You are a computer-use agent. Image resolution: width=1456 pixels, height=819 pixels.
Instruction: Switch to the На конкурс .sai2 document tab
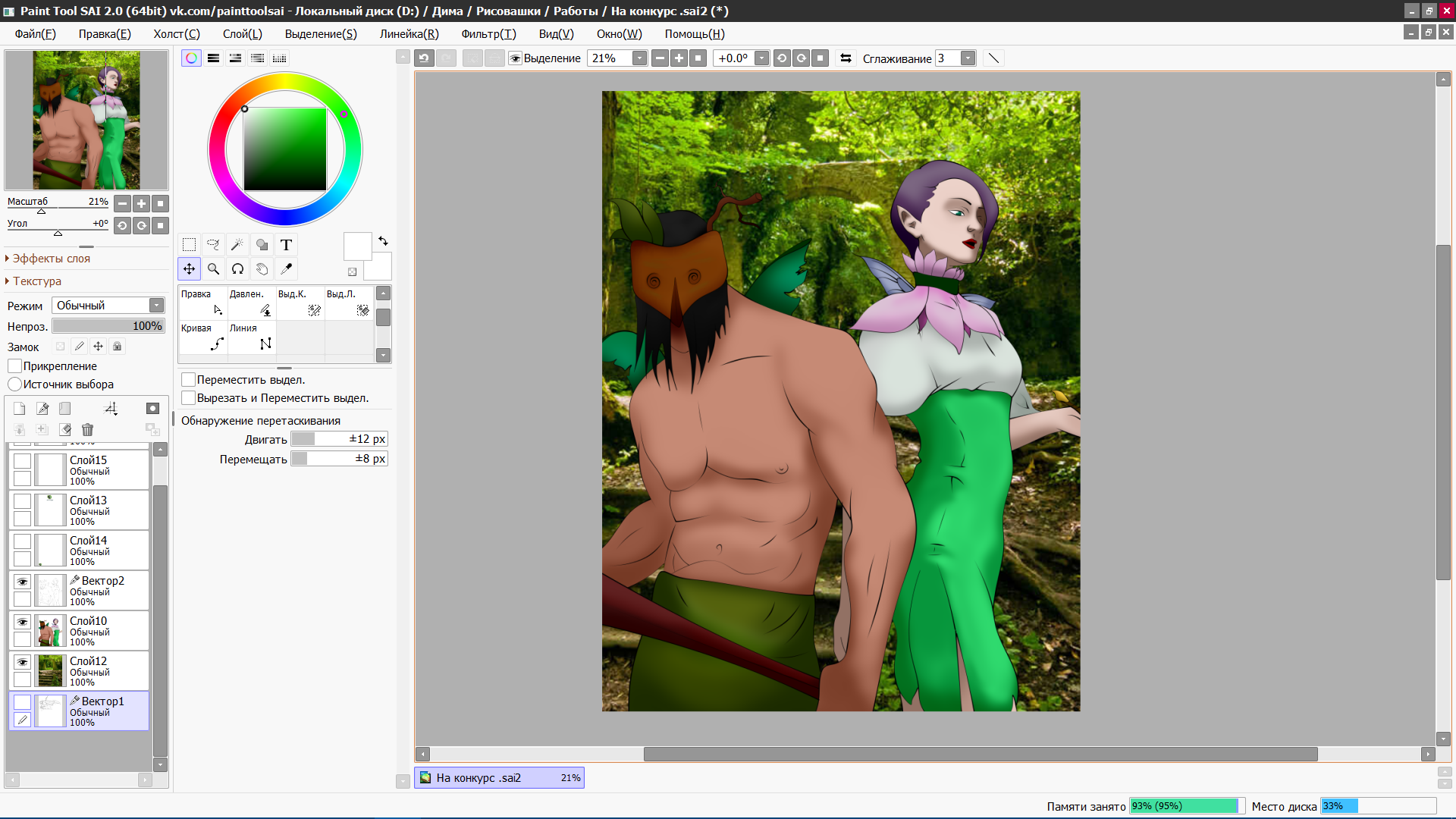499,778
